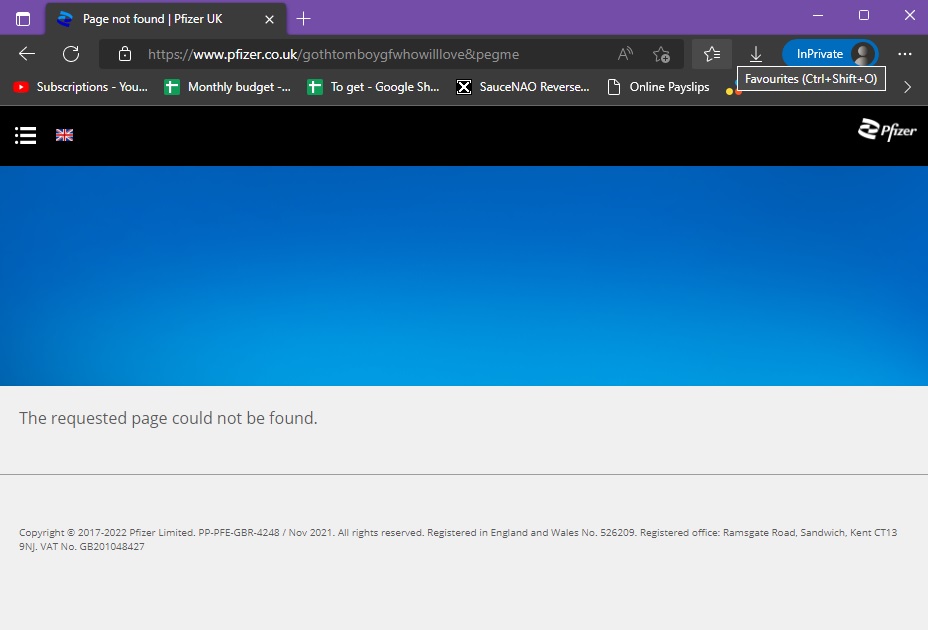View site information lock icon
Image resolution: width=928 pixels, height=630 pixels.
click(125, 54)
